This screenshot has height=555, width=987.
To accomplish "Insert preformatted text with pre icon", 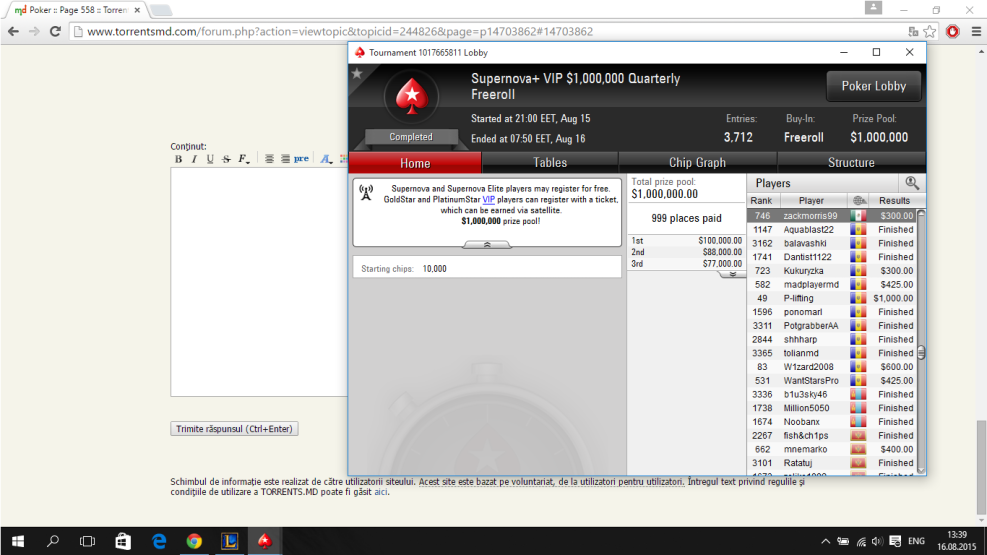I will tap(301, 159).
